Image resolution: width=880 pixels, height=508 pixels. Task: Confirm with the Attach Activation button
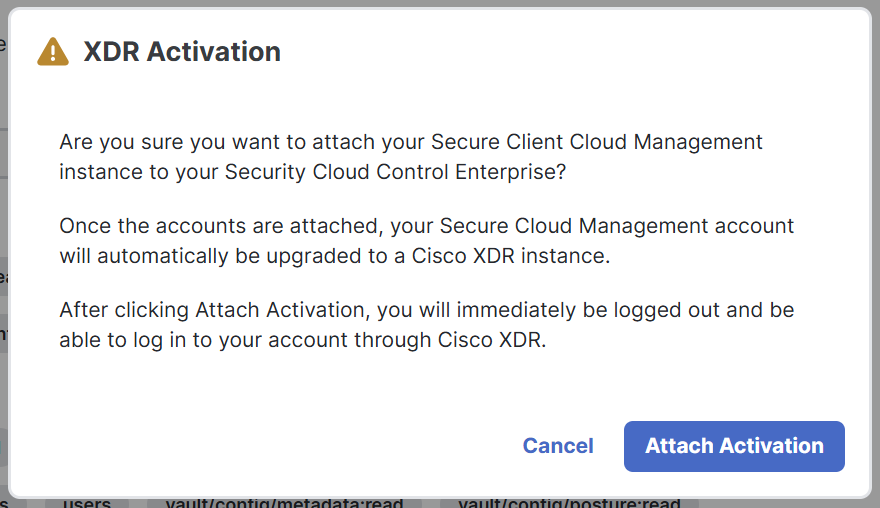click(734, 446)
